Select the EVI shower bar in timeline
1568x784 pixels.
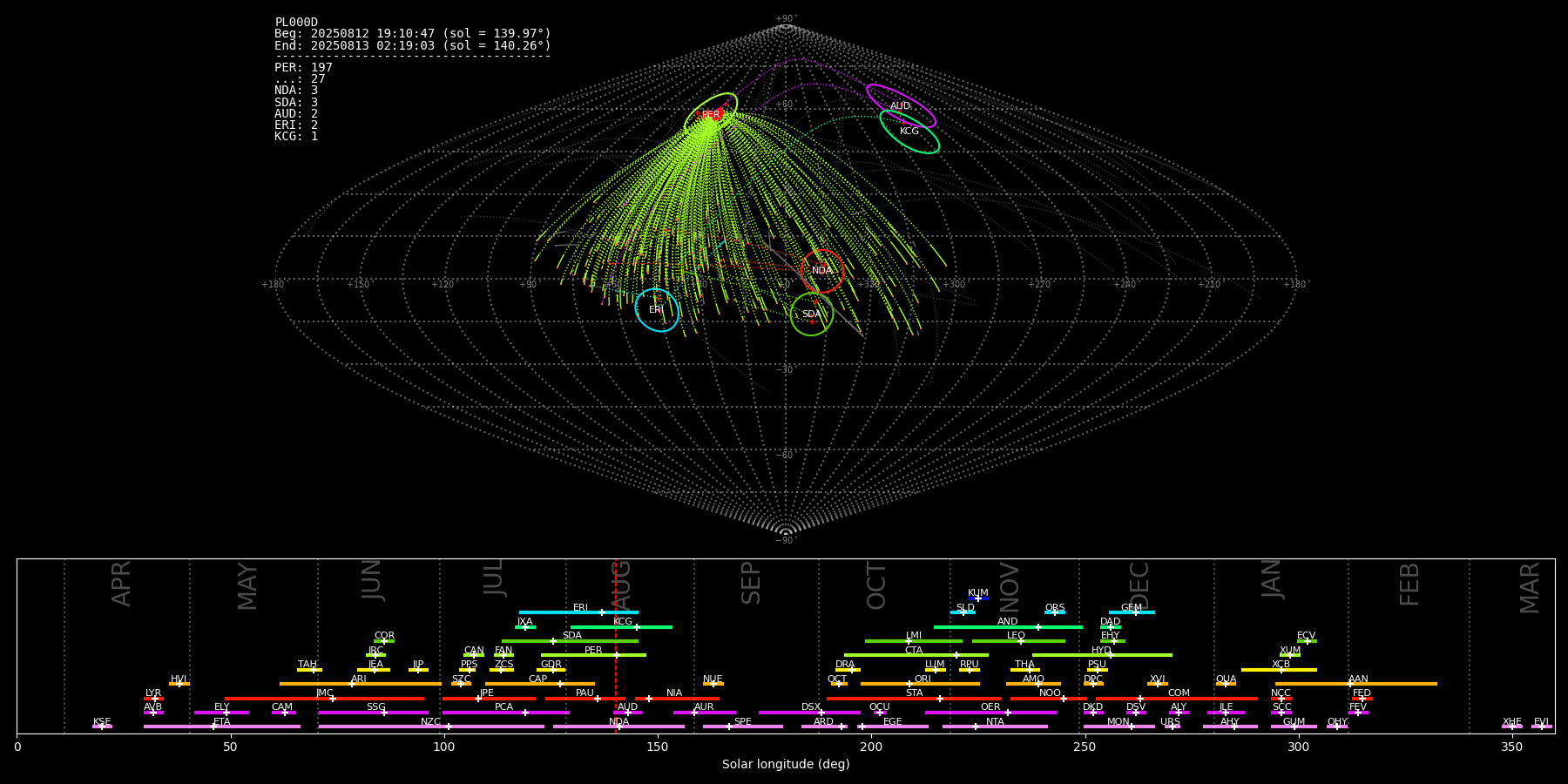(1542, 727)
